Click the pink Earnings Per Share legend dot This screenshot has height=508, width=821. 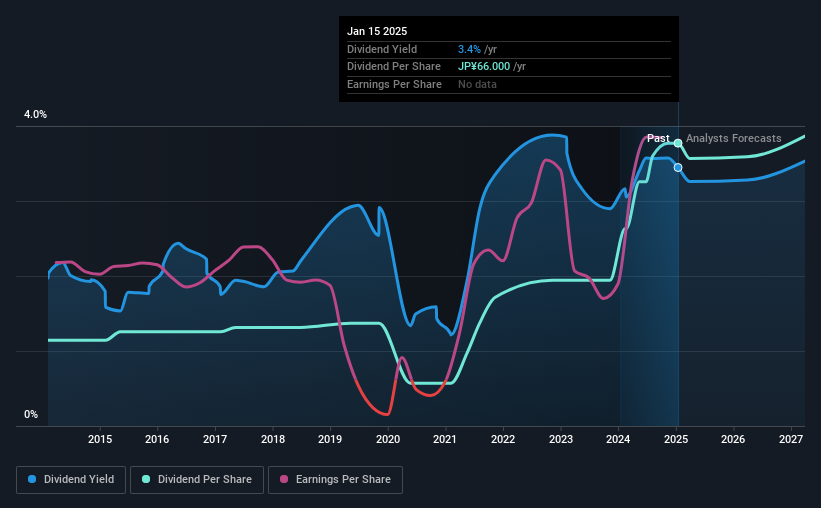tap(284, 479)
